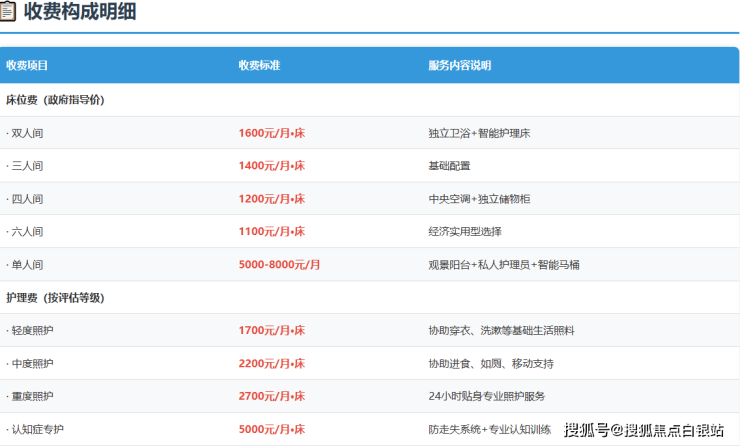Click the 24小时贴身专业照护服务 description
740x446 pixels.
tap(487, 396)
